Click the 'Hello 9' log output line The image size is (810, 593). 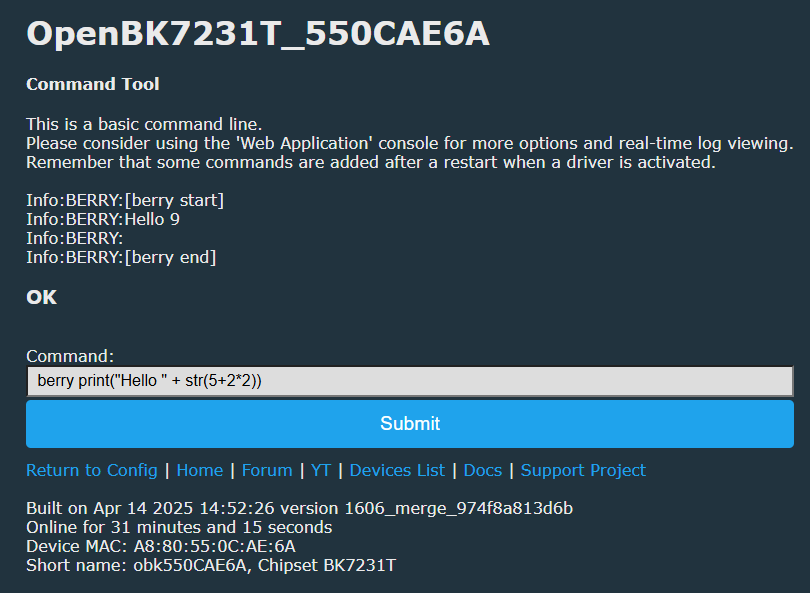tap(103, 219)
